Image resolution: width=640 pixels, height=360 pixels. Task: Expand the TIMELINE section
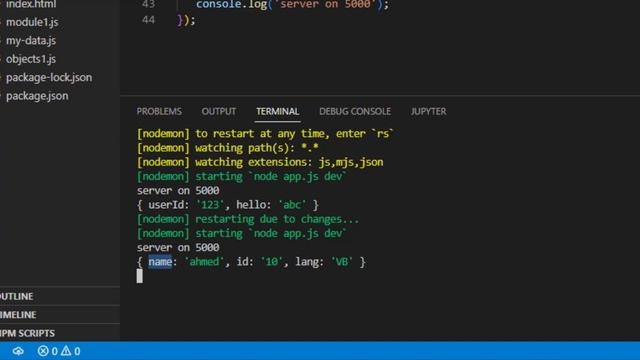[x=18, y=315]
